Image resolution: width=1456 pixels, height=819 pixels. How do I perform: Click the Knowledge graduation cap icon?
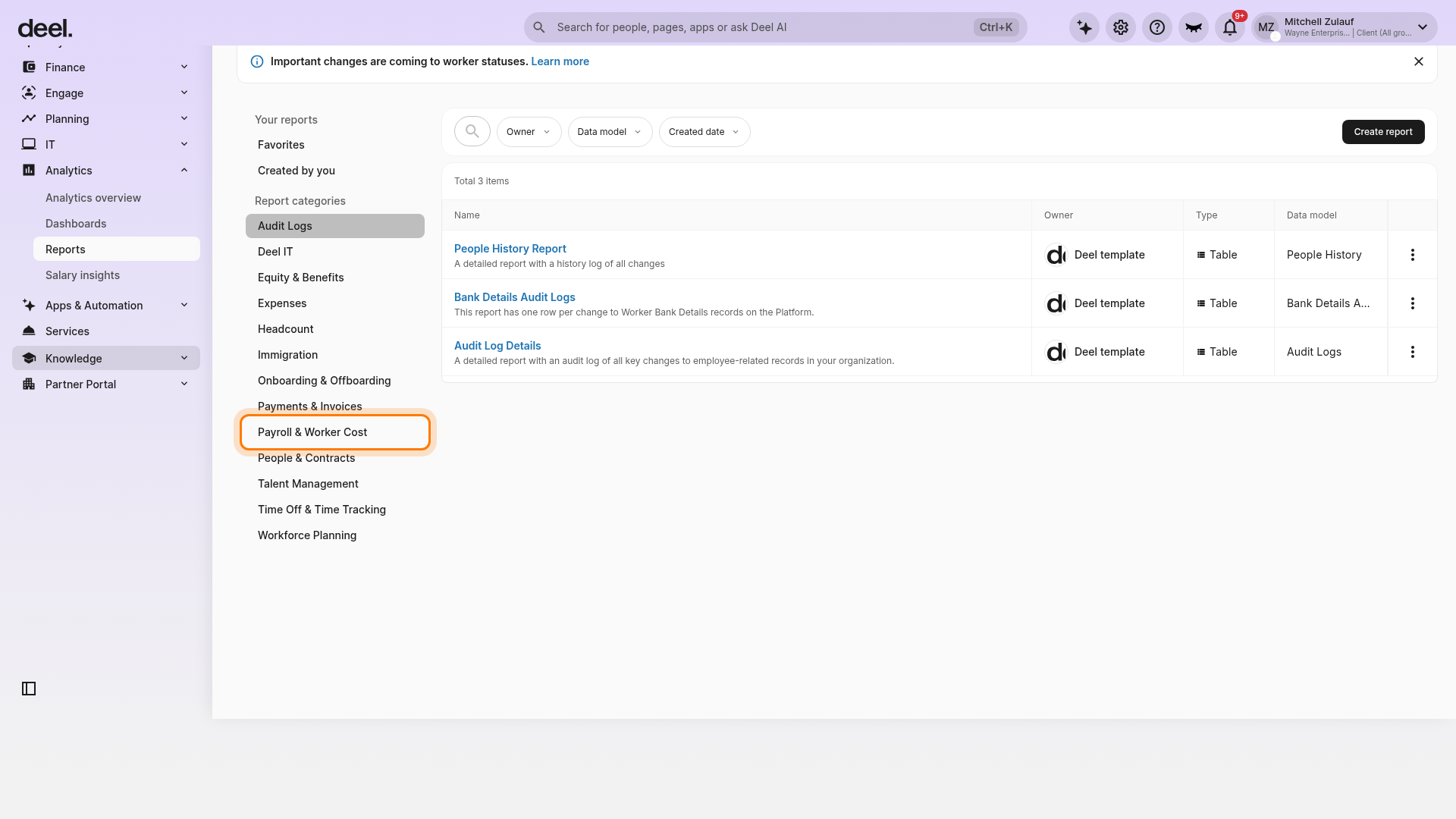pyautogui.click(x=29, y=358)
